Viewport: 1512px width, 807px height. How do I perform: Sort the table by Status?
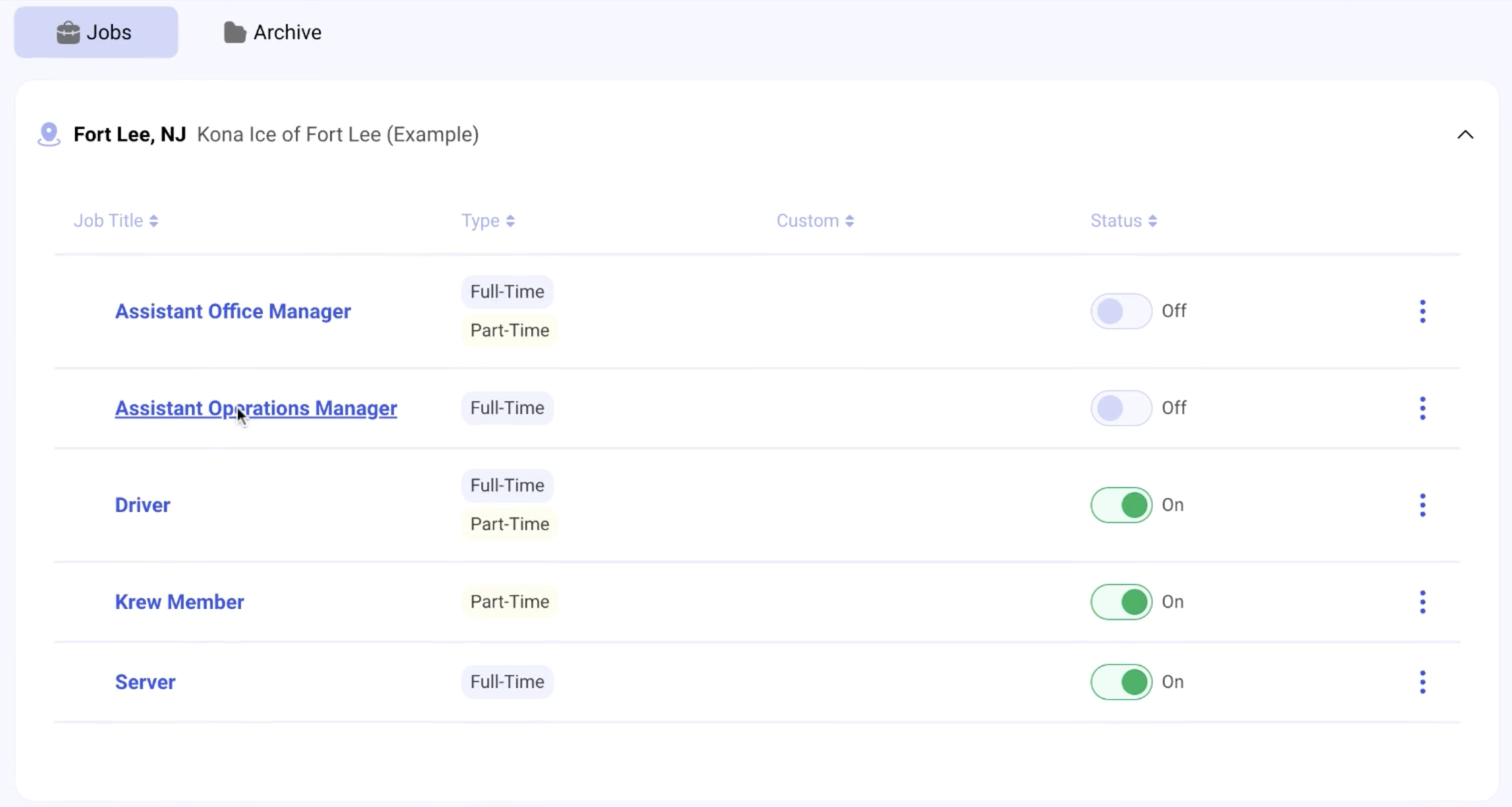pyautogui.click(x=1123, y=220)
